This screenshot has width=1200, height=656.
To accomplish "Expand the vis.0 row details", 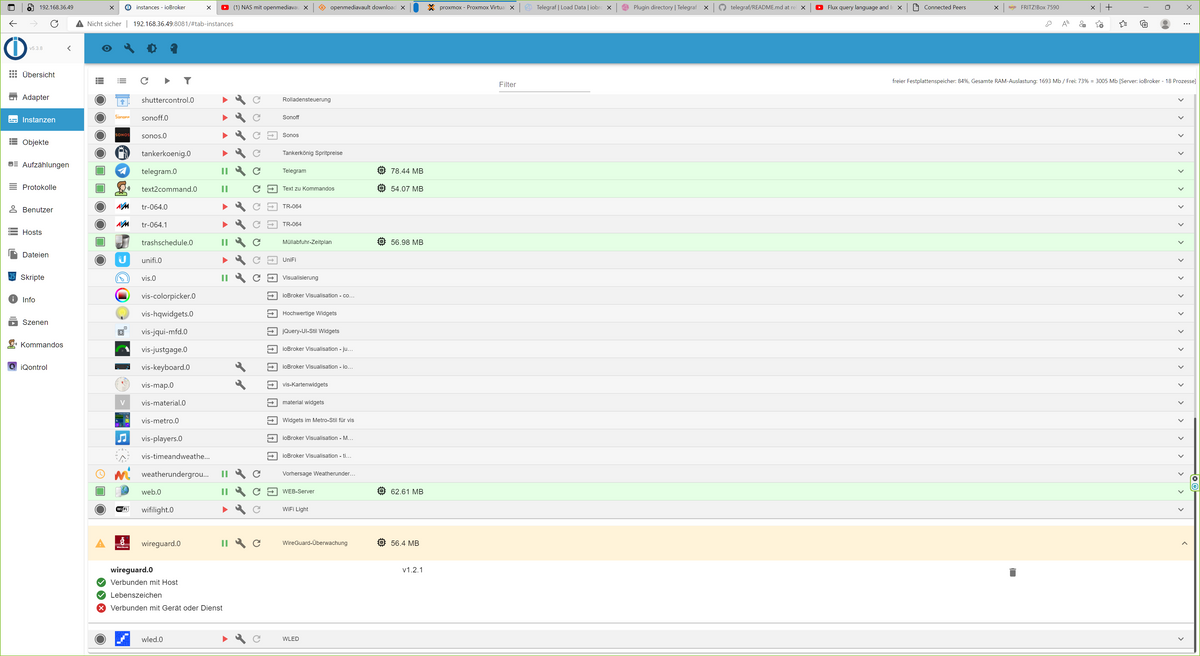I will tap(1181, 278).
